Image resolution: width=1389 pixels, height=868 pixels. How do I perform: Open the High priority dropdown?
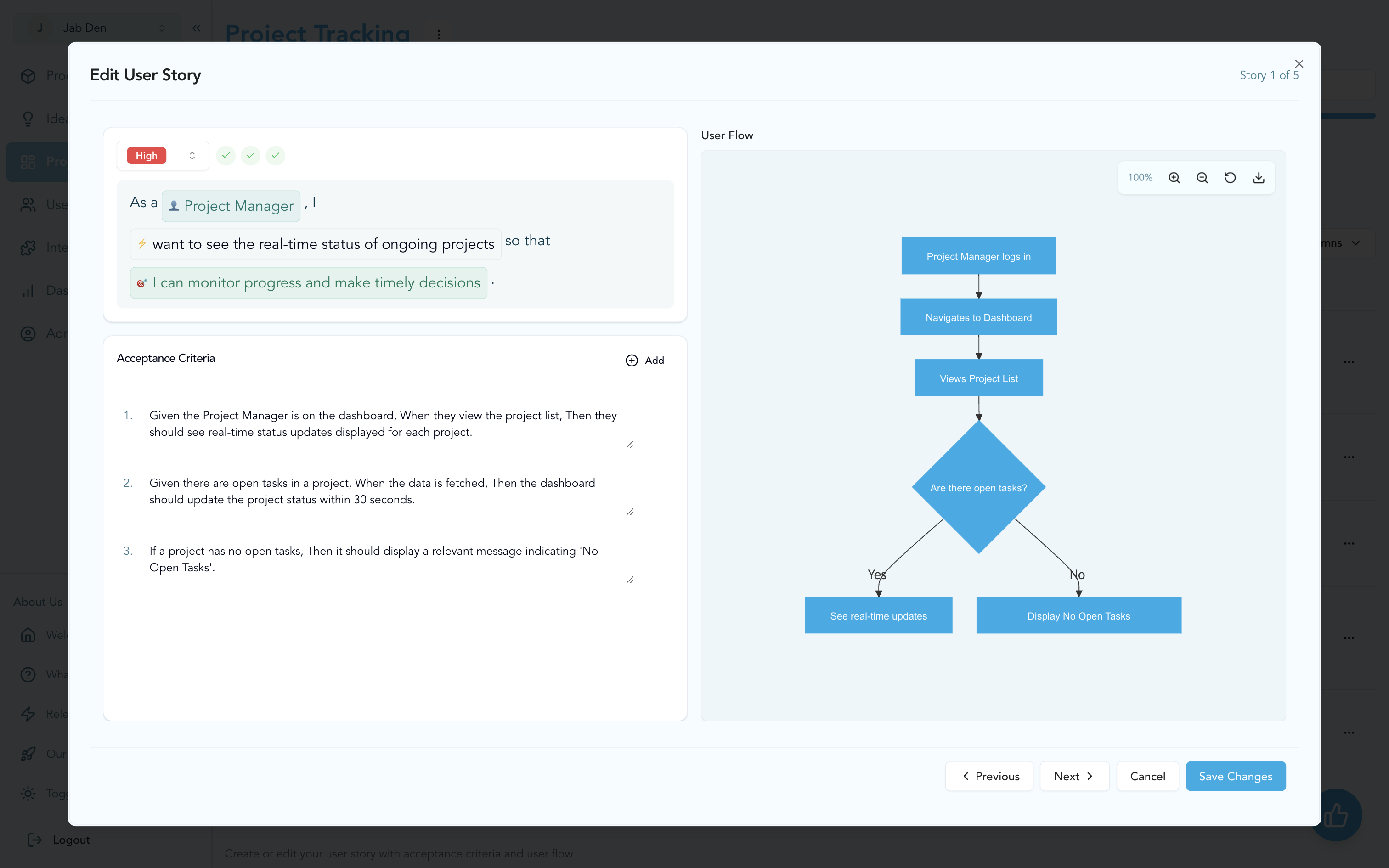(x=163, y=156)
